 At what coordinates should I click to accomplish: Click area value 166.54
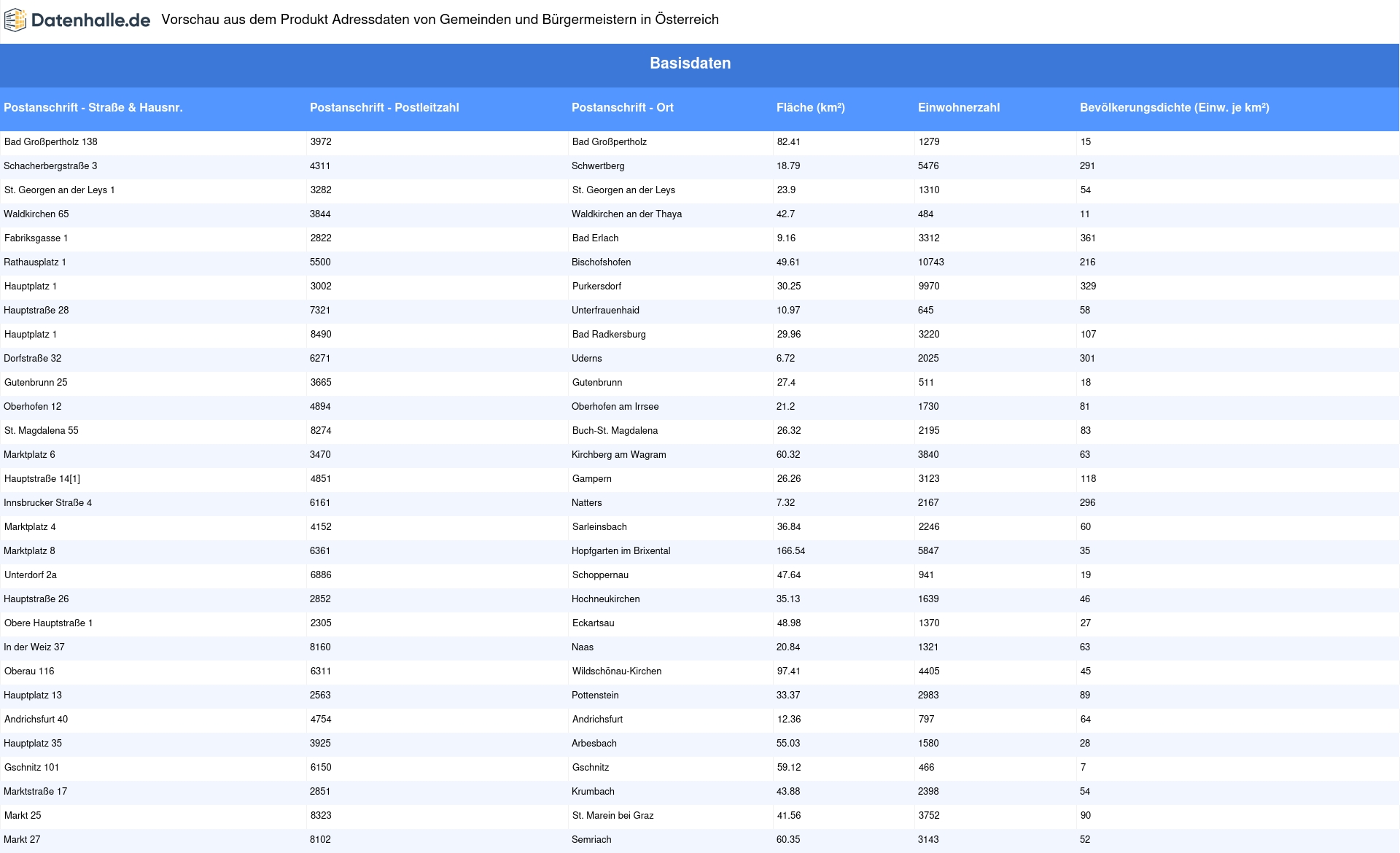(x=791, y=551)
